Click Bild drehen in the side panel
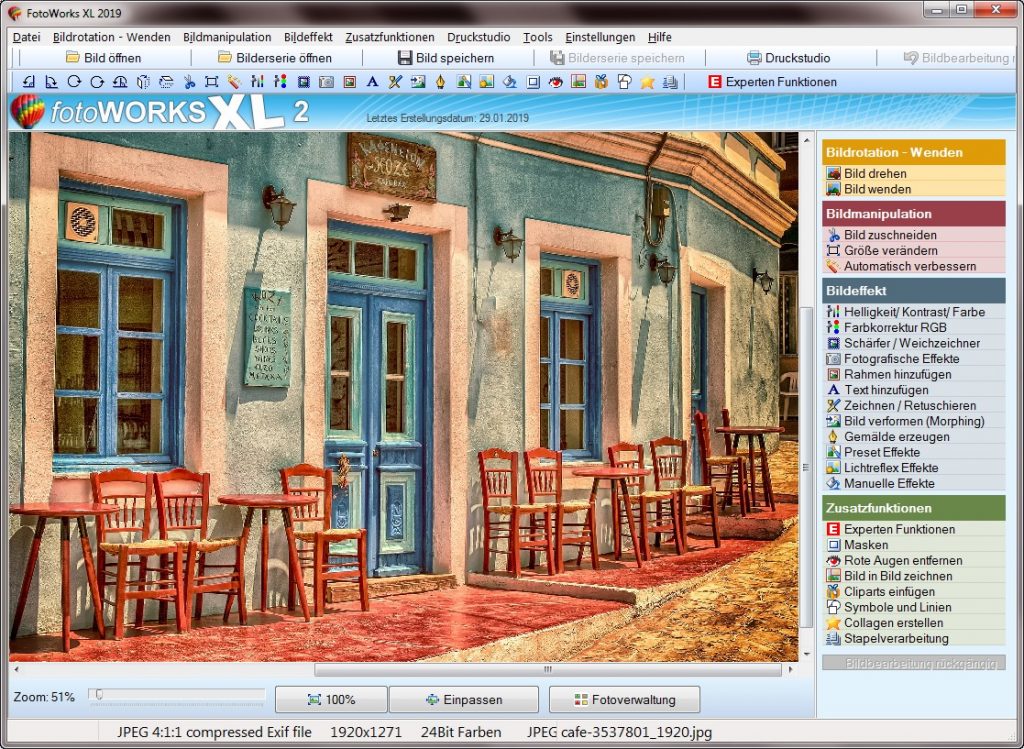 coord(875,173)
